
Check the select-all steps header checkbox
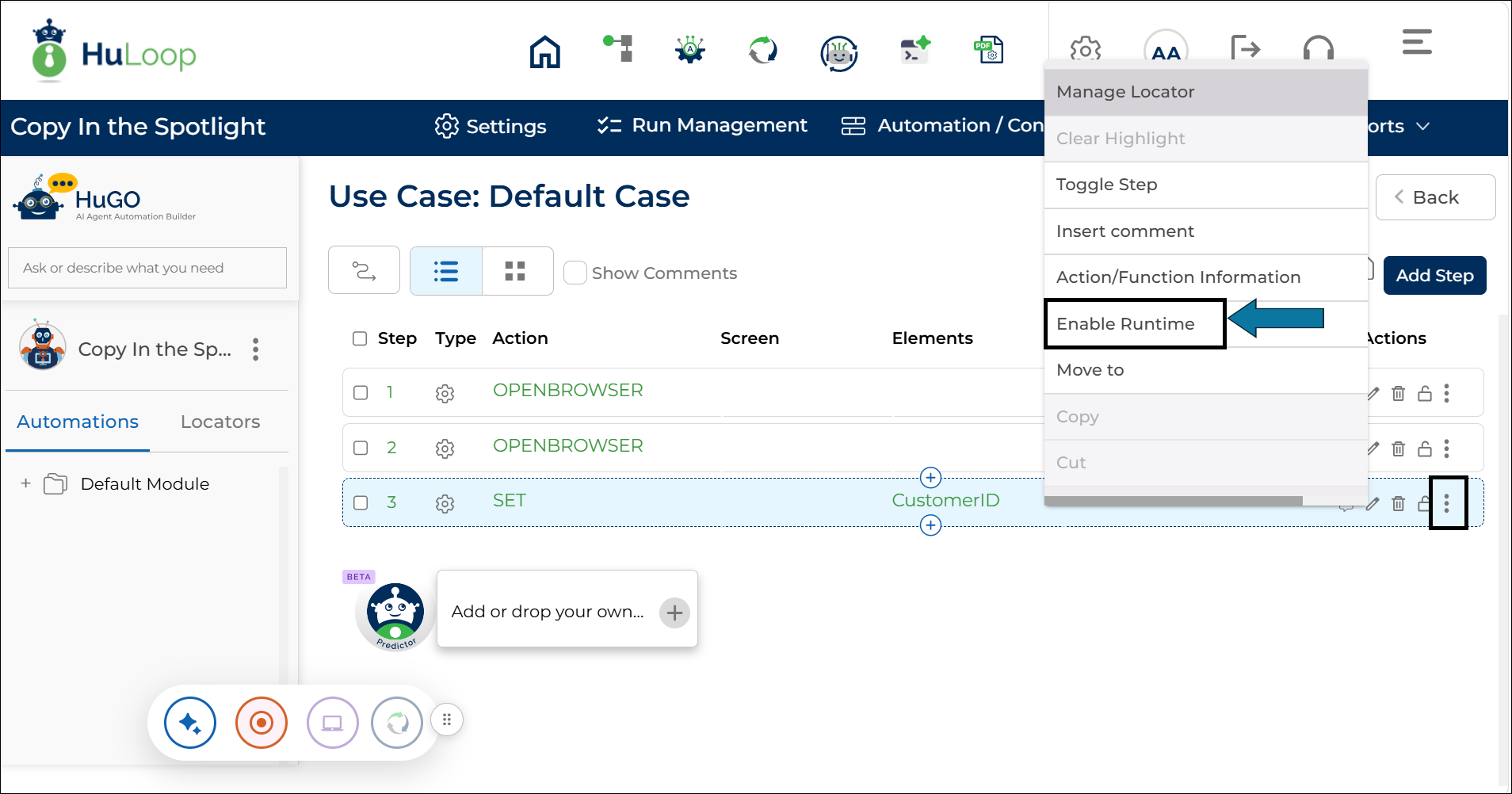(360, 338)
